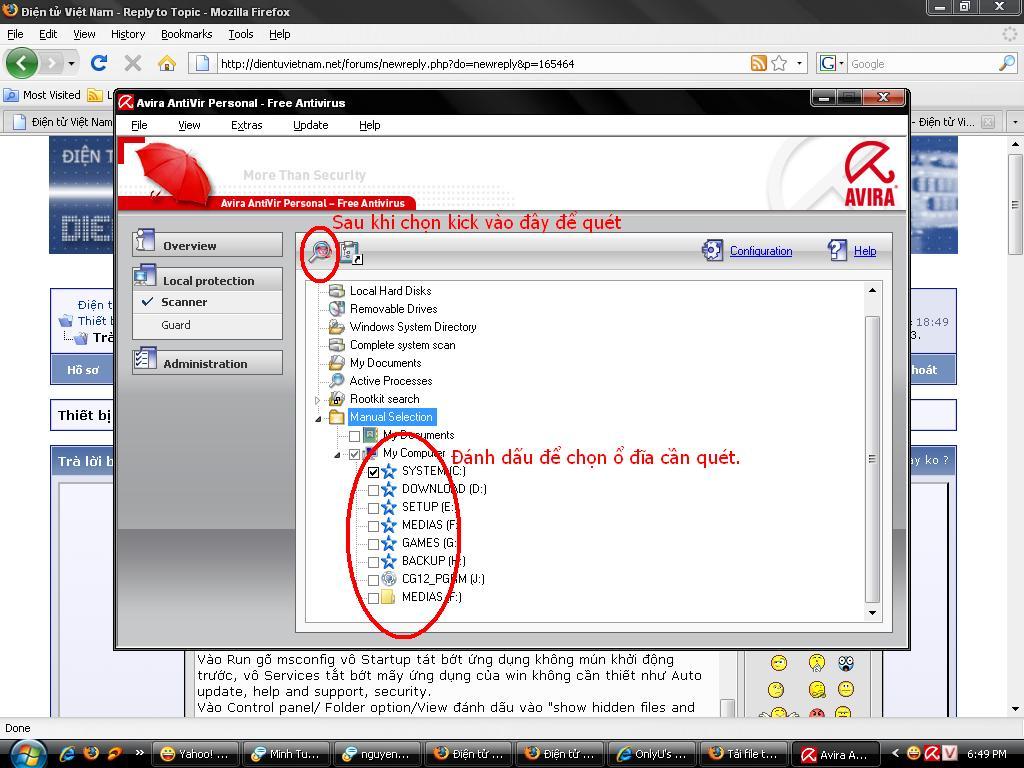
Task: Expand the Rootkit search tree node
Action: 318,400
